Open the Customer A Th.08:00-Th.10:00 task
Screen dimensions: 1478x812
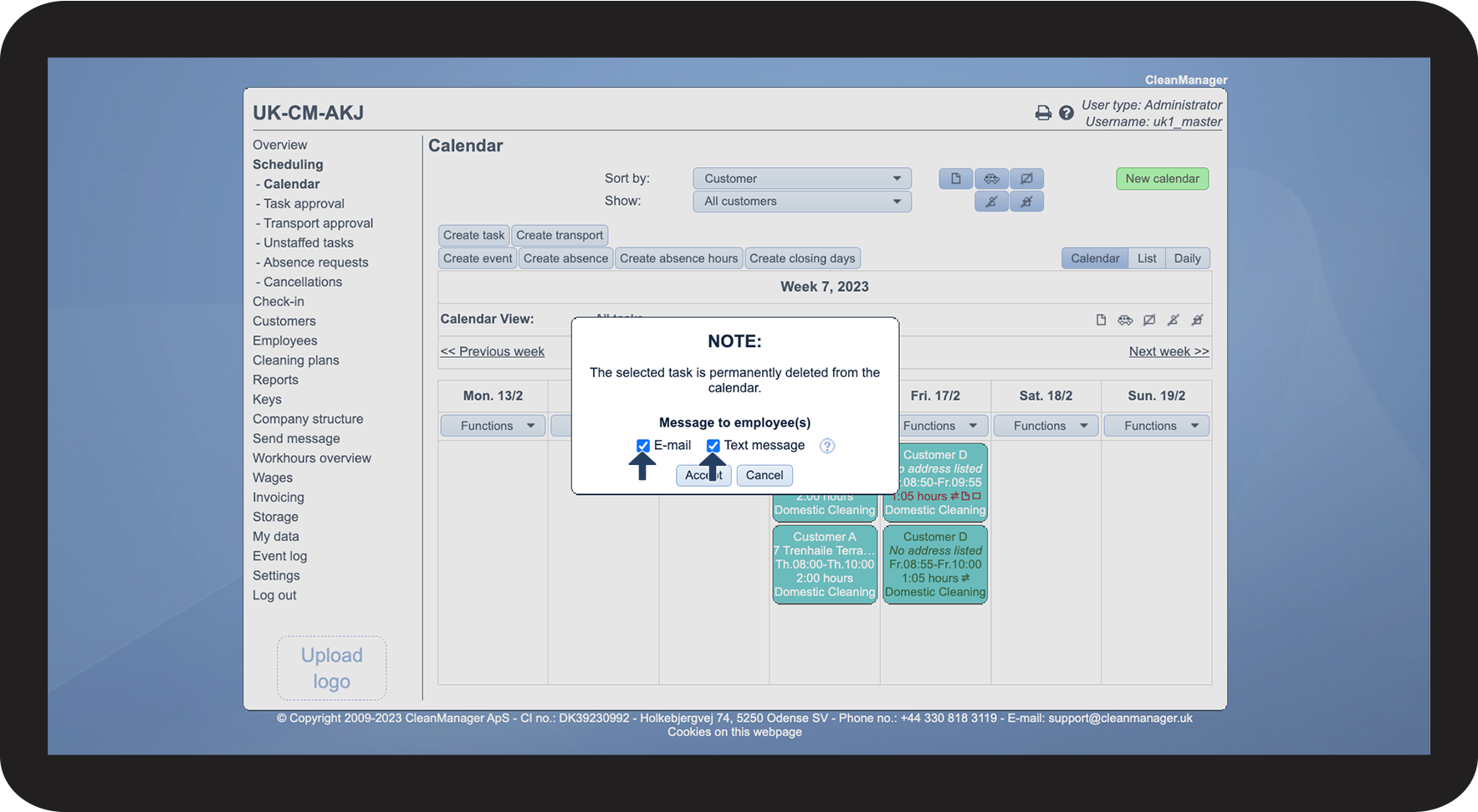(825, 564)
